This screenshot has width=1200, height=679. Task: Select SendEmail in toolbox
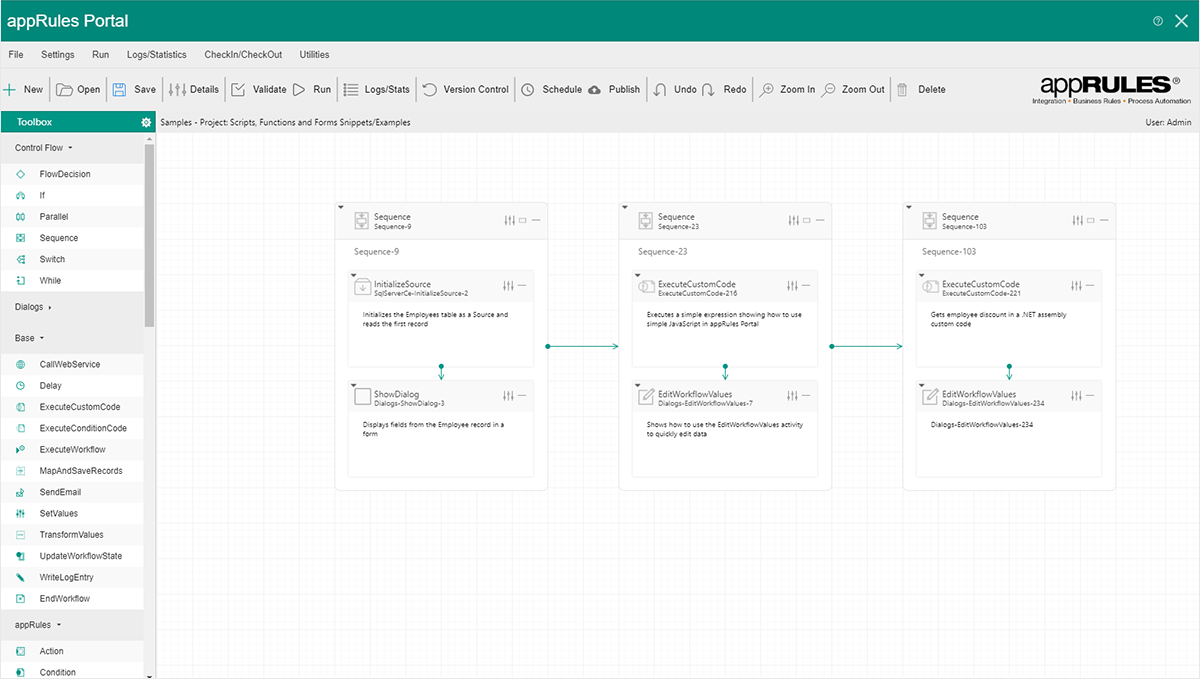click(x=72, y=492)
